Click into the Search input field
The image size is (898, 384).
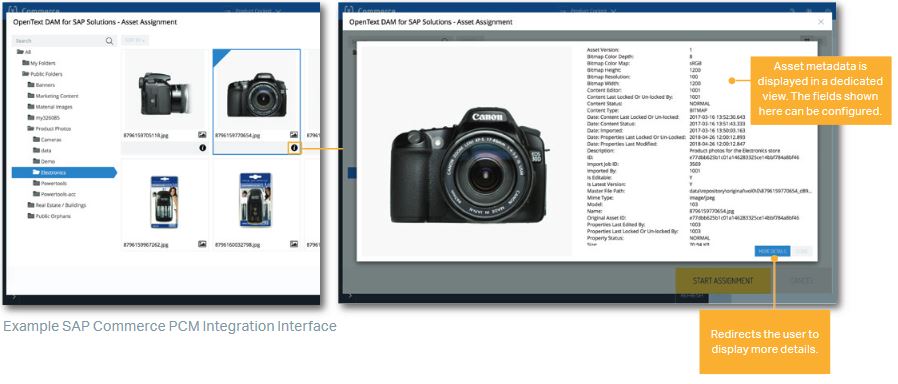[x=58, y=41]
